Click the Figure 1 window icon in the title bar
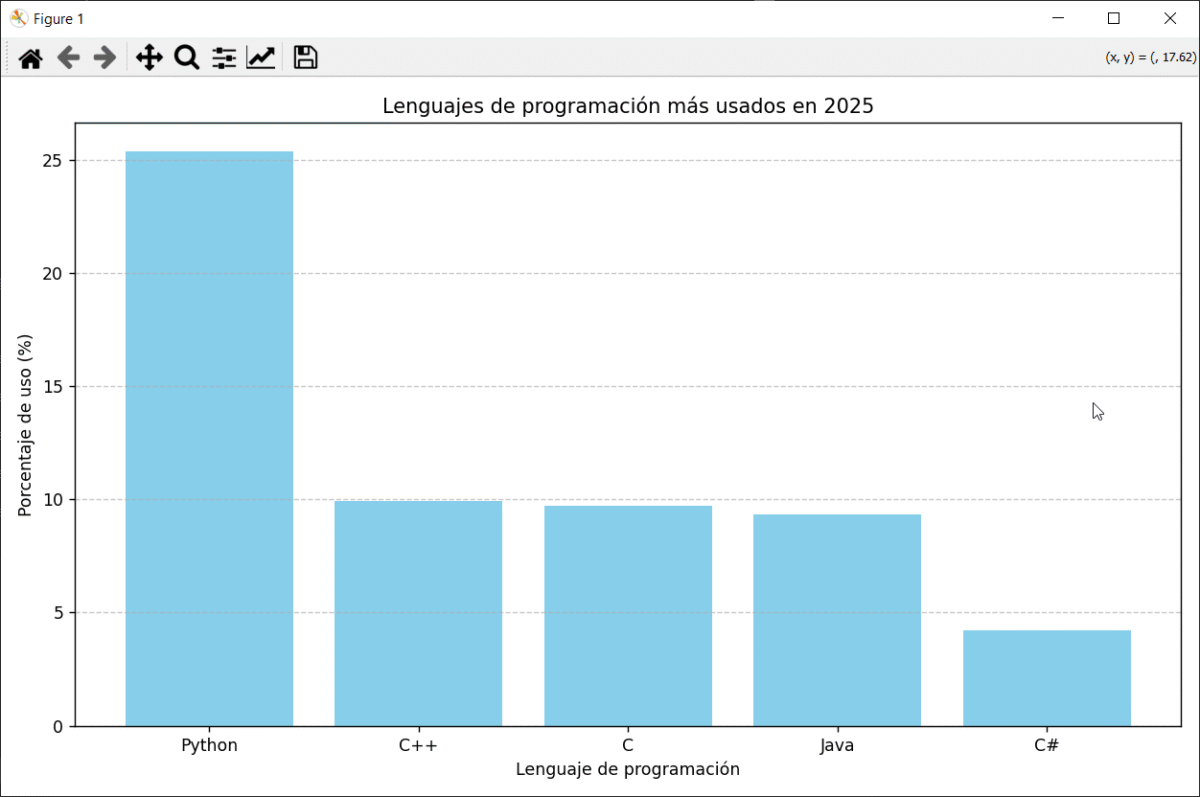The width and height of the screenshot is (1200, 797). tap(18, 18)
